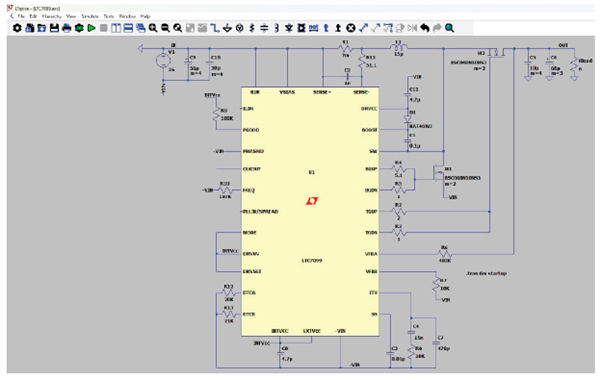Click the U1 reference label on the chip
602x380 pixels.
point(312,172)
